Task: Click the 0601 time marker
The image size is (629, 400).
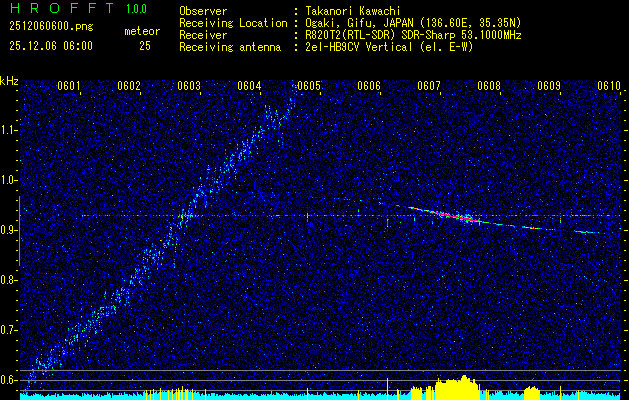Action: point(69,86)
